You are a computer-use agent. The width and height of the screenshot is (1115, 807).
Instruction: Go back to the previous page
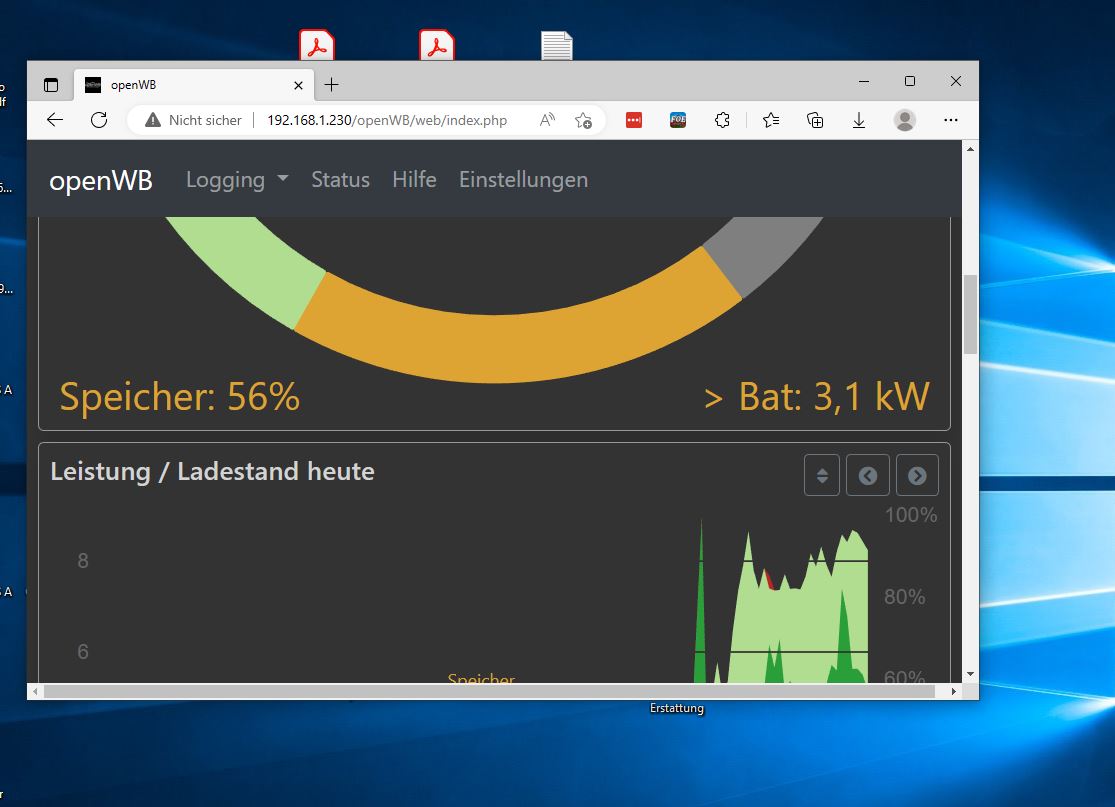[55, 120]
